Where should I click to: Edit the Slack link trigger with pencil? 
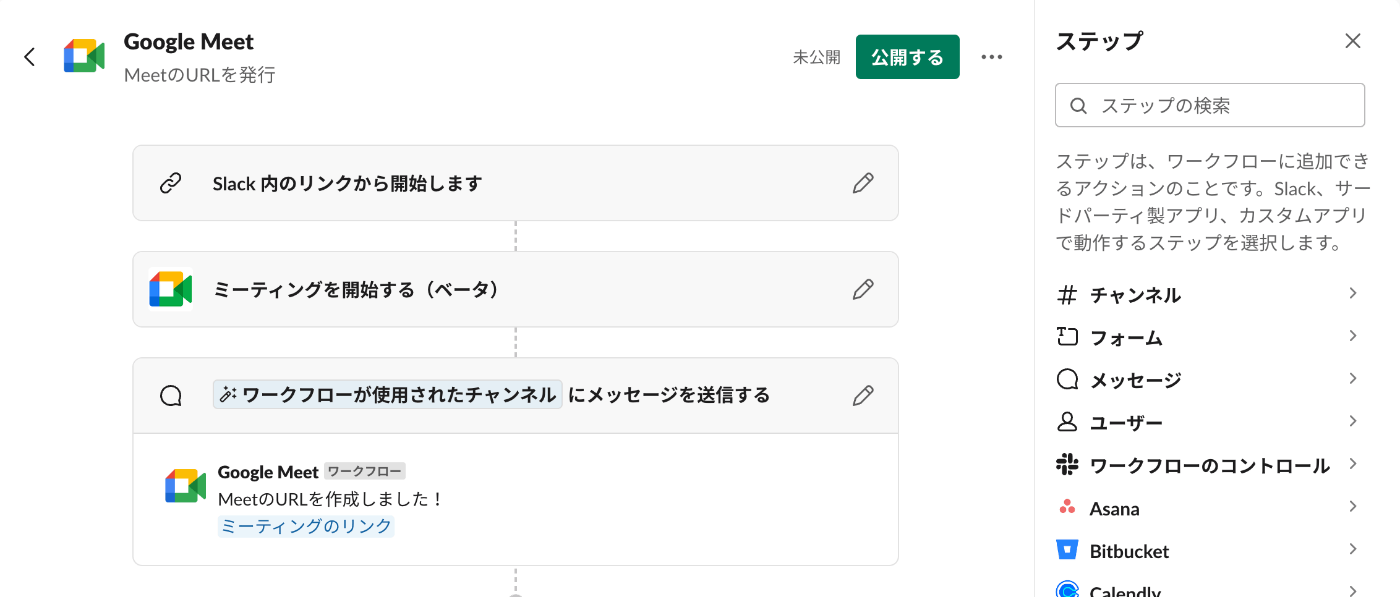pyautogui.click(x=863, y=183)
